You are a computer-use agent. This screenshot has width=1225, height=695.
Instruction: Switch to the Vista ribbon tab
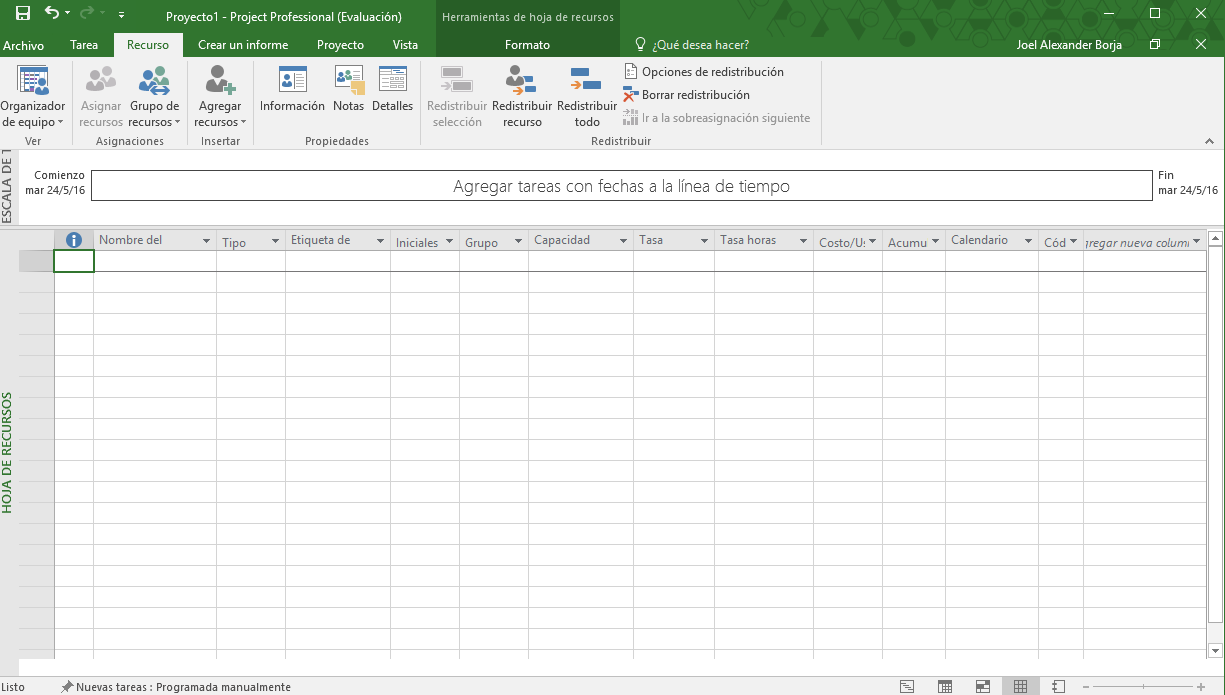point(405,45)
